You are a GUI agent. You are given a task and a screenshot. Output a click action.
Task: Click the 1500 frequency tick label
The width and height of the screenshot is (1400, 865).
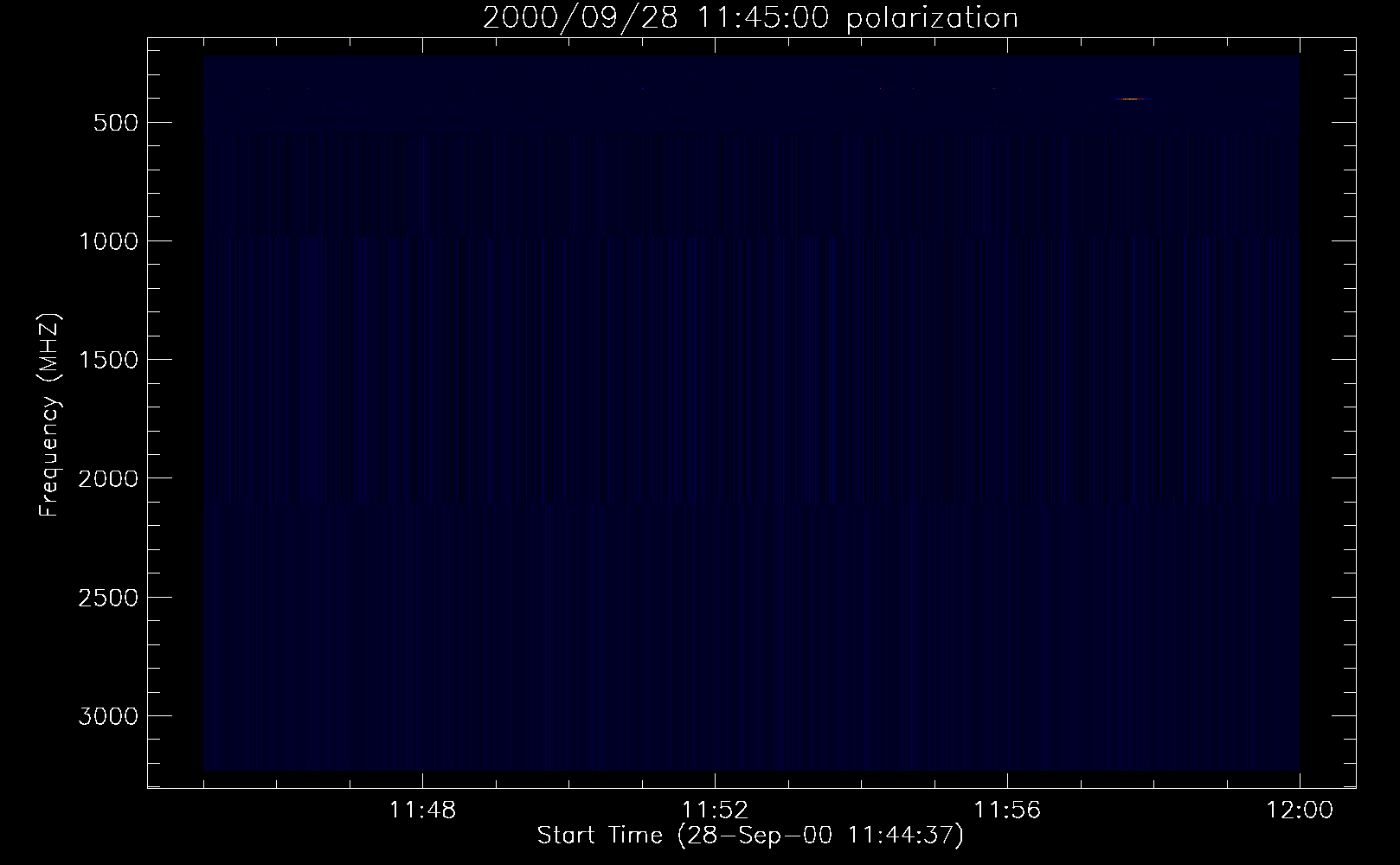tap(107, 360)
